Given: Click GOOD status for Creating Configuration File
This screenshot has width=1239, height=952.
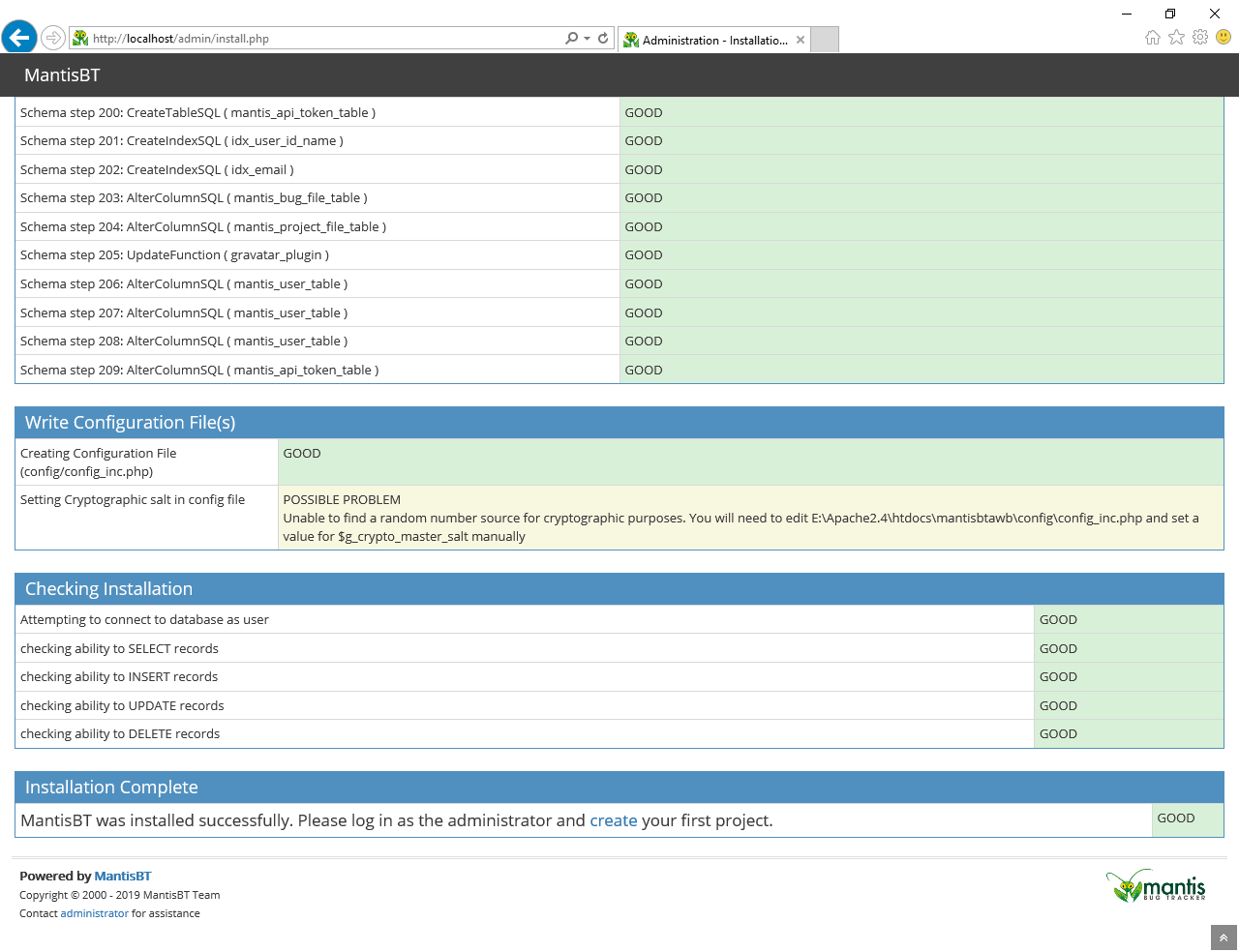Looking at the screenshot, I should (x=302, y=454).
